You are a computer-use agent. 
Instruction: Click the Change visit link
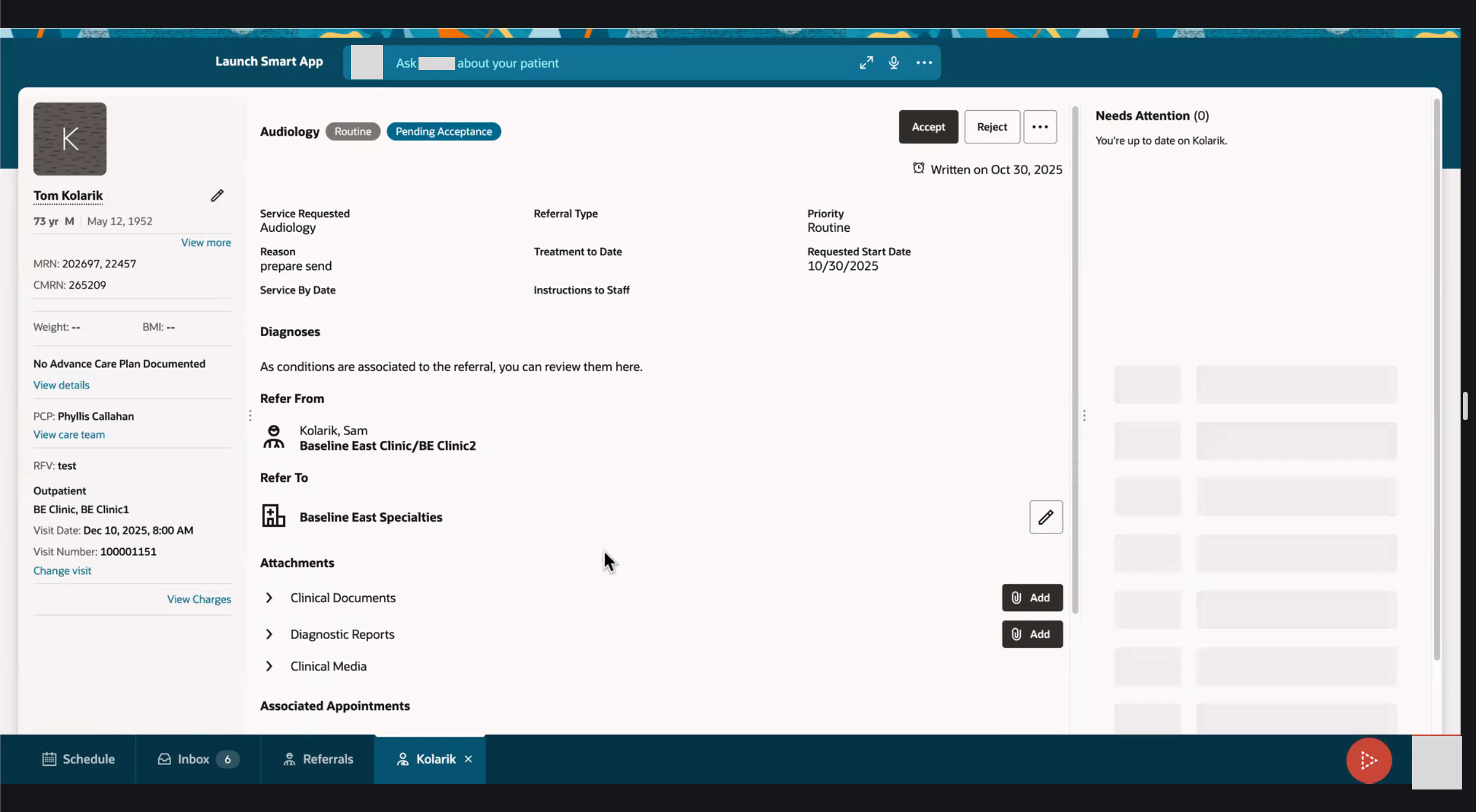62,571
